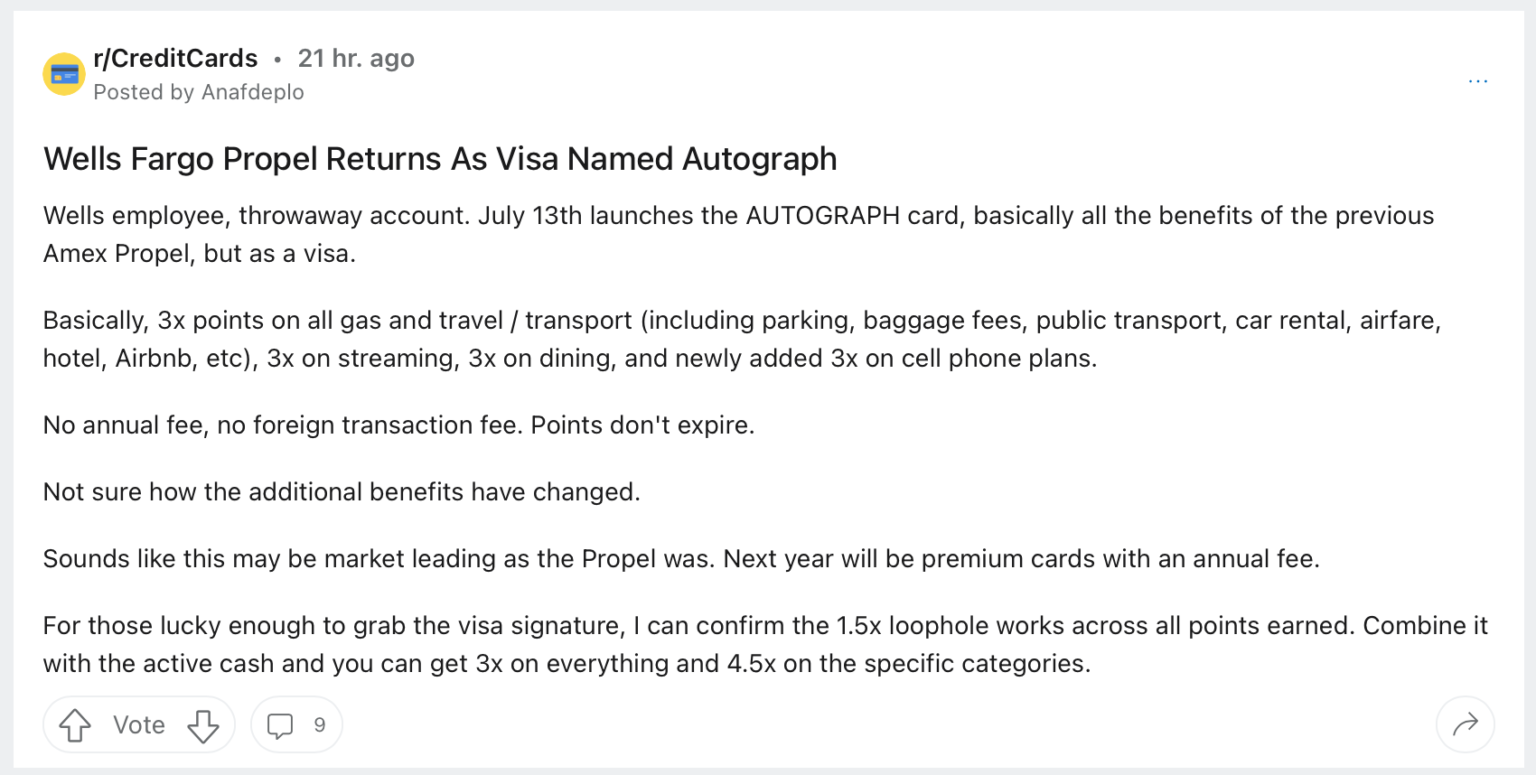Click the "21 hr. ago" timestamp
The height and width of the screenshot is (775, 1536).
click(x=356, y=58)
